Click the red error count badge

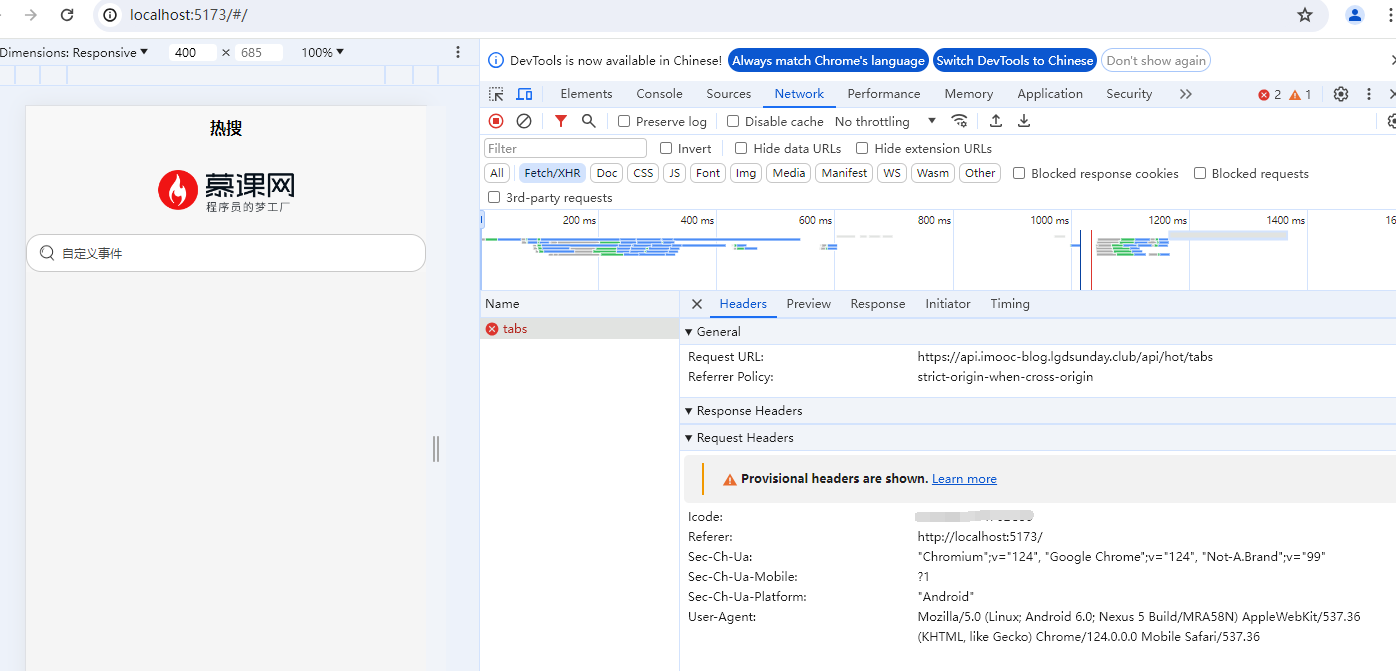point(1269,95)
